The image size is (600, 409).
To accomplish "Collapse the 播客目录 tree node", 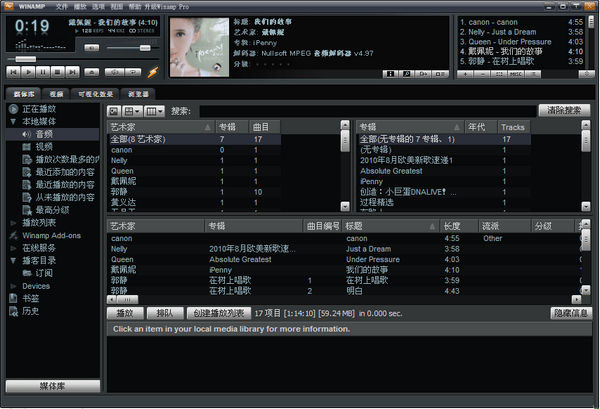I will click(x=13, y=261).
